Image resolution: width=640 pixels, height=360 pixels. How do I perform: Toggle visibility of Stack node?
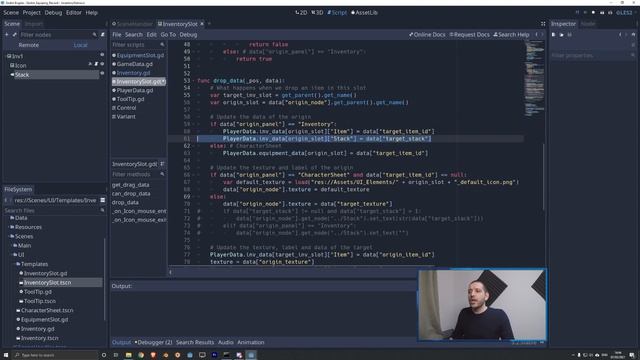(x=102, y=73)
